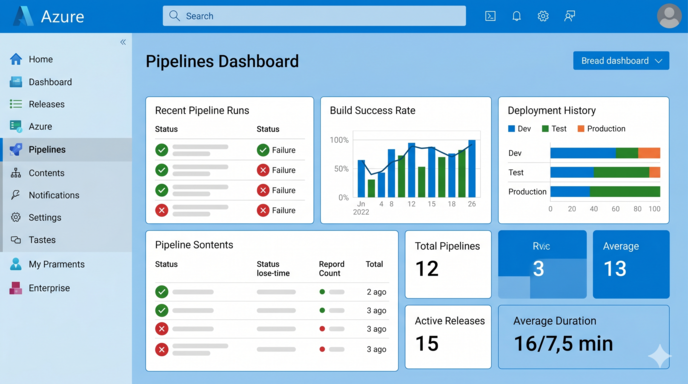Open the Bread dashboard dropdown
688x384 pixels.
click(621, 61)
